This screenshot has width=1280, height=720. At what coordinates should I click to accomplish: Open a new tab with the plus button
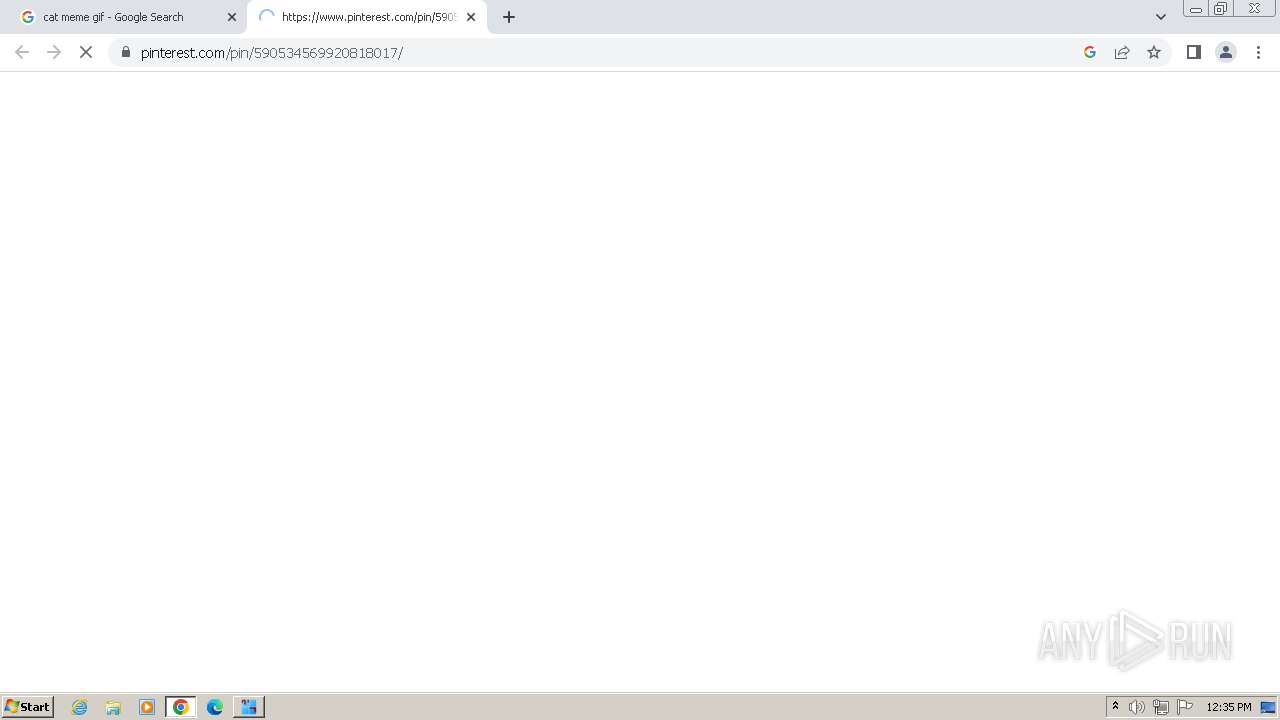click(x=509, y=17)
